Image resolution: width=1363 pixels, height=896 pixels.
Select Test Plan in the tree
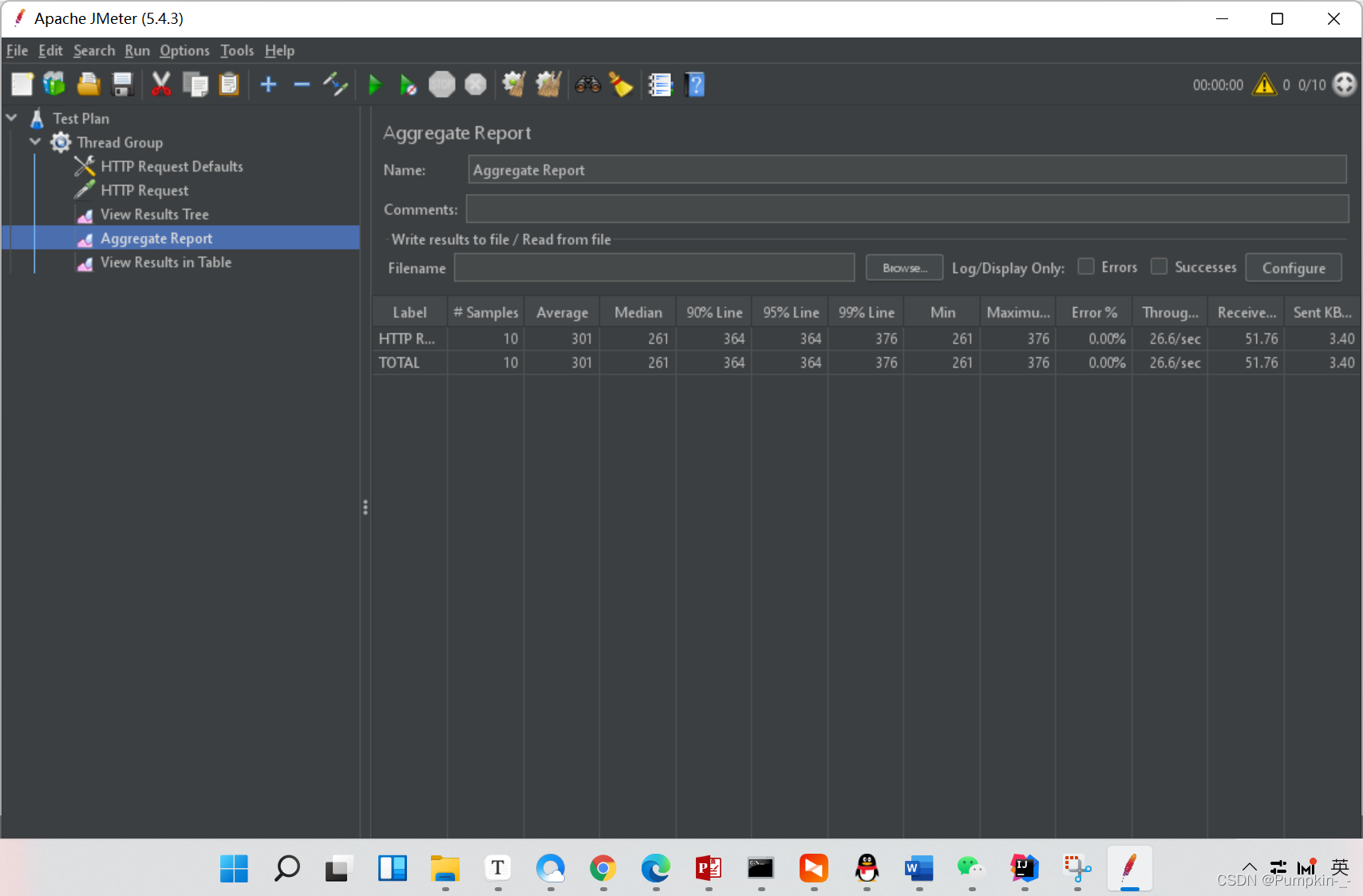coord(81,118)
